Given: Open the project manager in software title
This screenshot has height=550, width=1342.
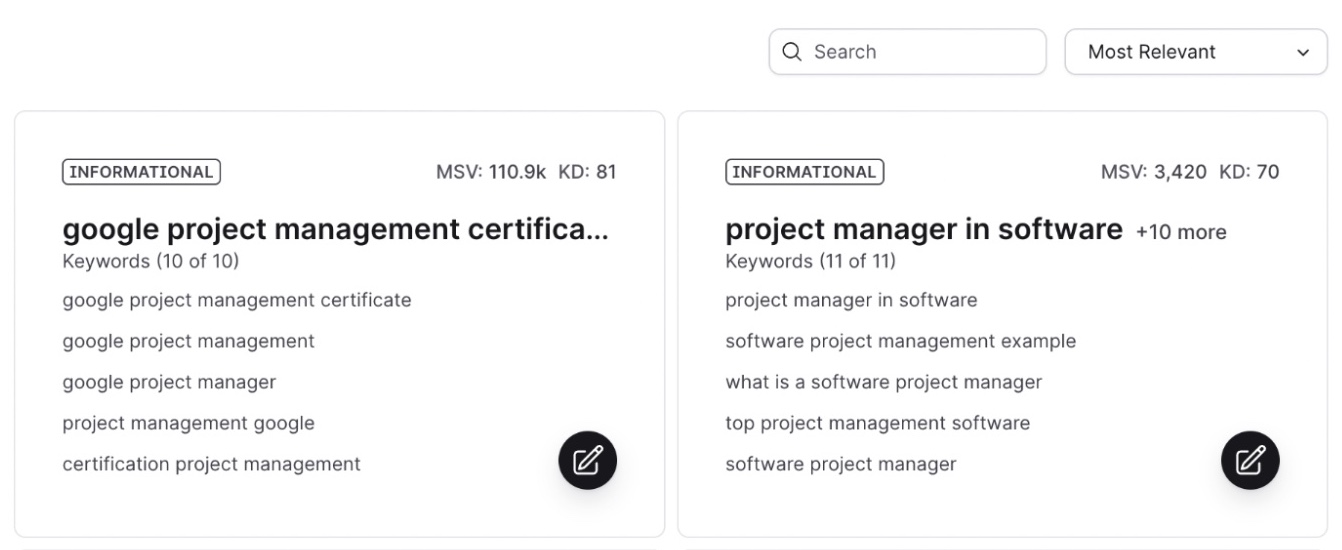Looking at the screenshot, I should 923,230.
